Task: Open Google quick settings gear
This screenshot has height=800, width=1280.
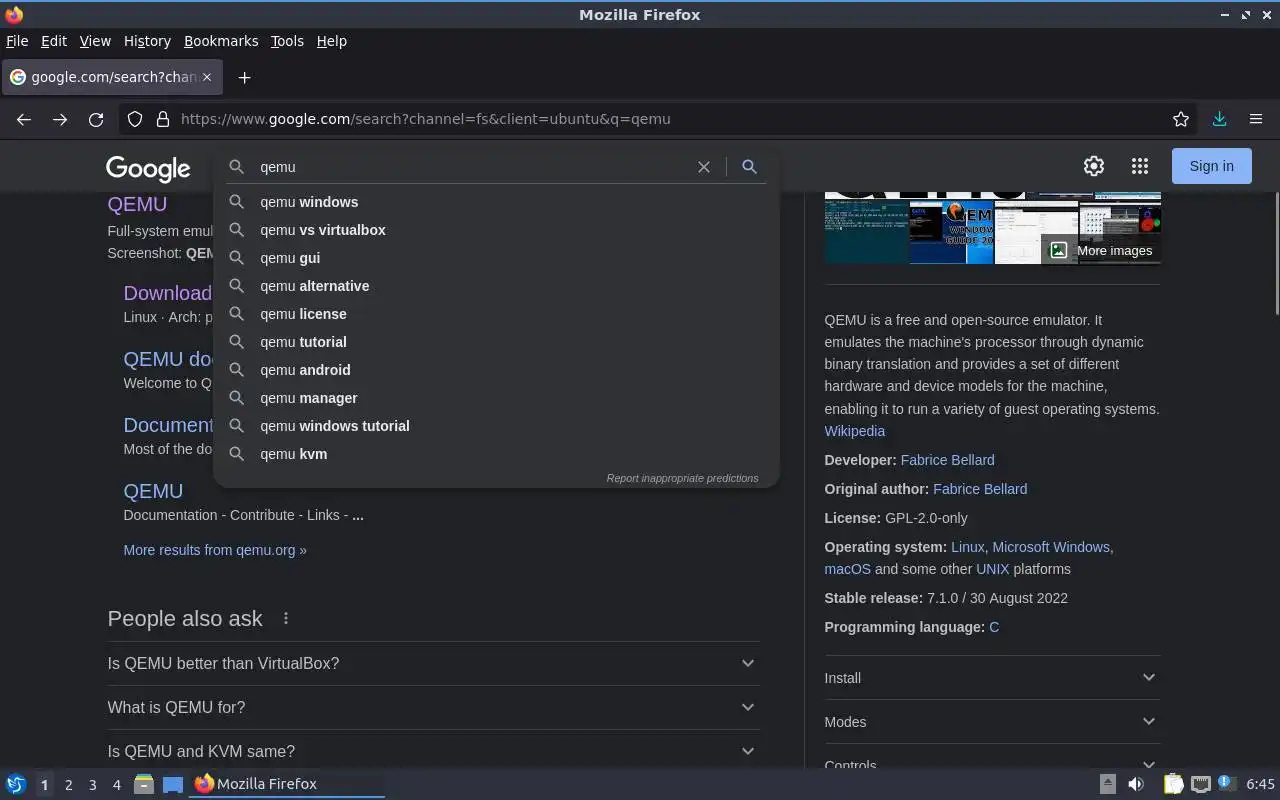Action: point(1094,166)
